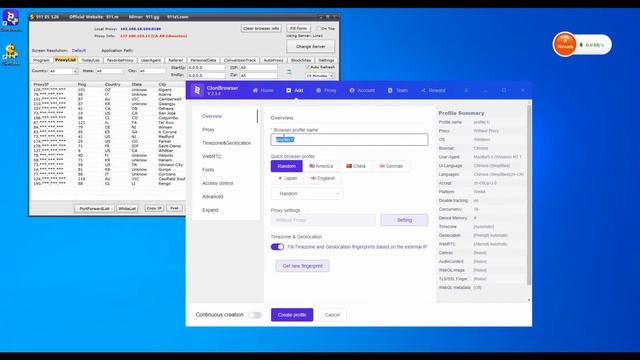
Task: Click the Profile Summary panel scrollbar
Action: (x=529, y=195)
